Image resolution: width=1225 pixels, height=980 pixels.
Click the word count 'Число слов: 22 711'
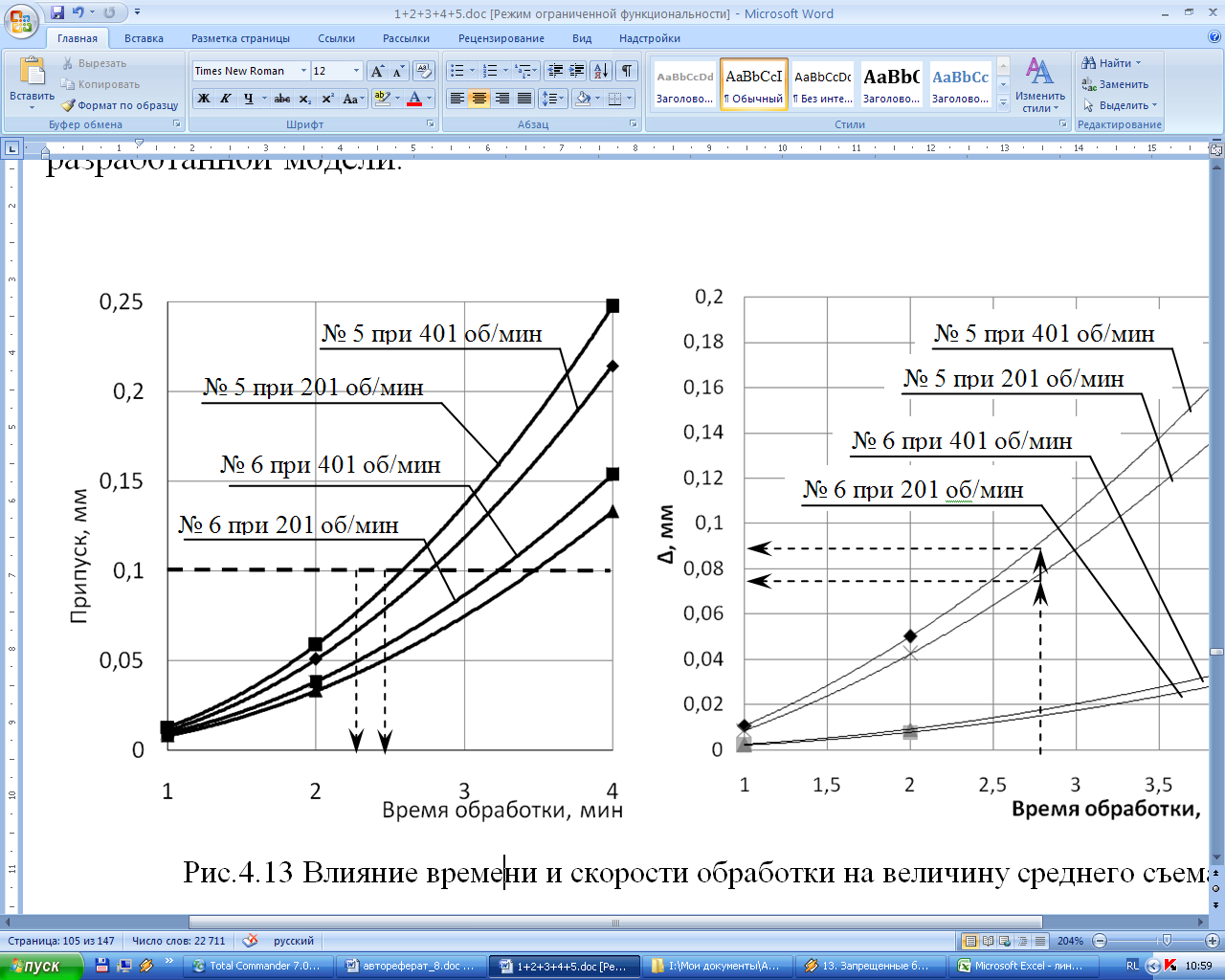[179, 941]
